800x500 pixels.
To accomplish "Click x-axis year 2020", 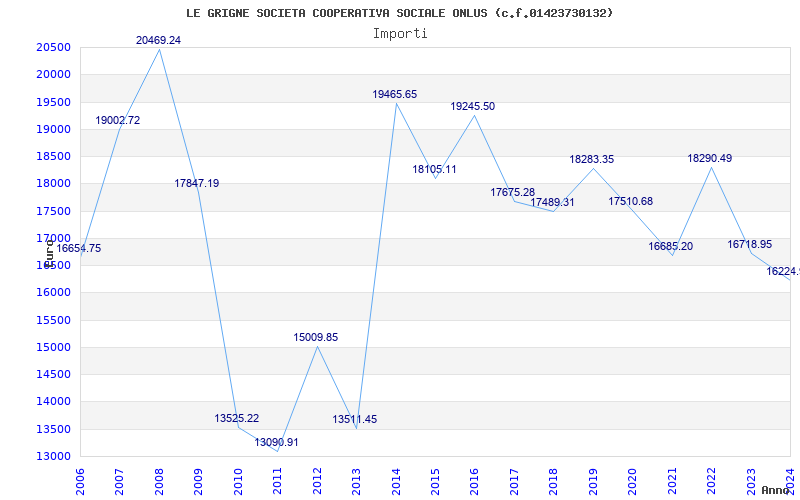I will pos(633,482).
